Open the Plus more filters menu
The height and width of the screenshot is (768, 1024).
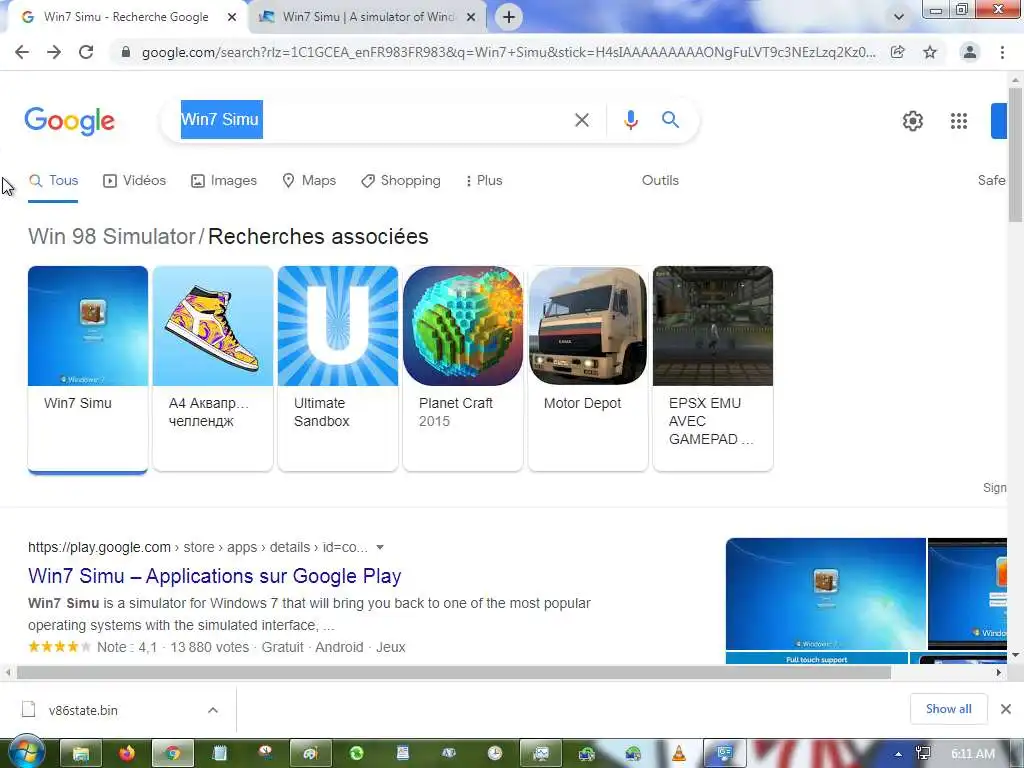(483, 180)
